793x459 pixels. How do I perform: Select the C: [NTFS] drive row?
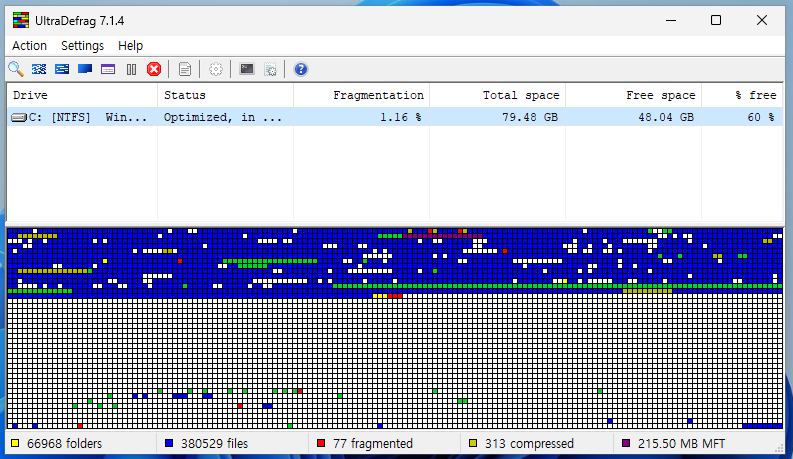tap(394, 117)
